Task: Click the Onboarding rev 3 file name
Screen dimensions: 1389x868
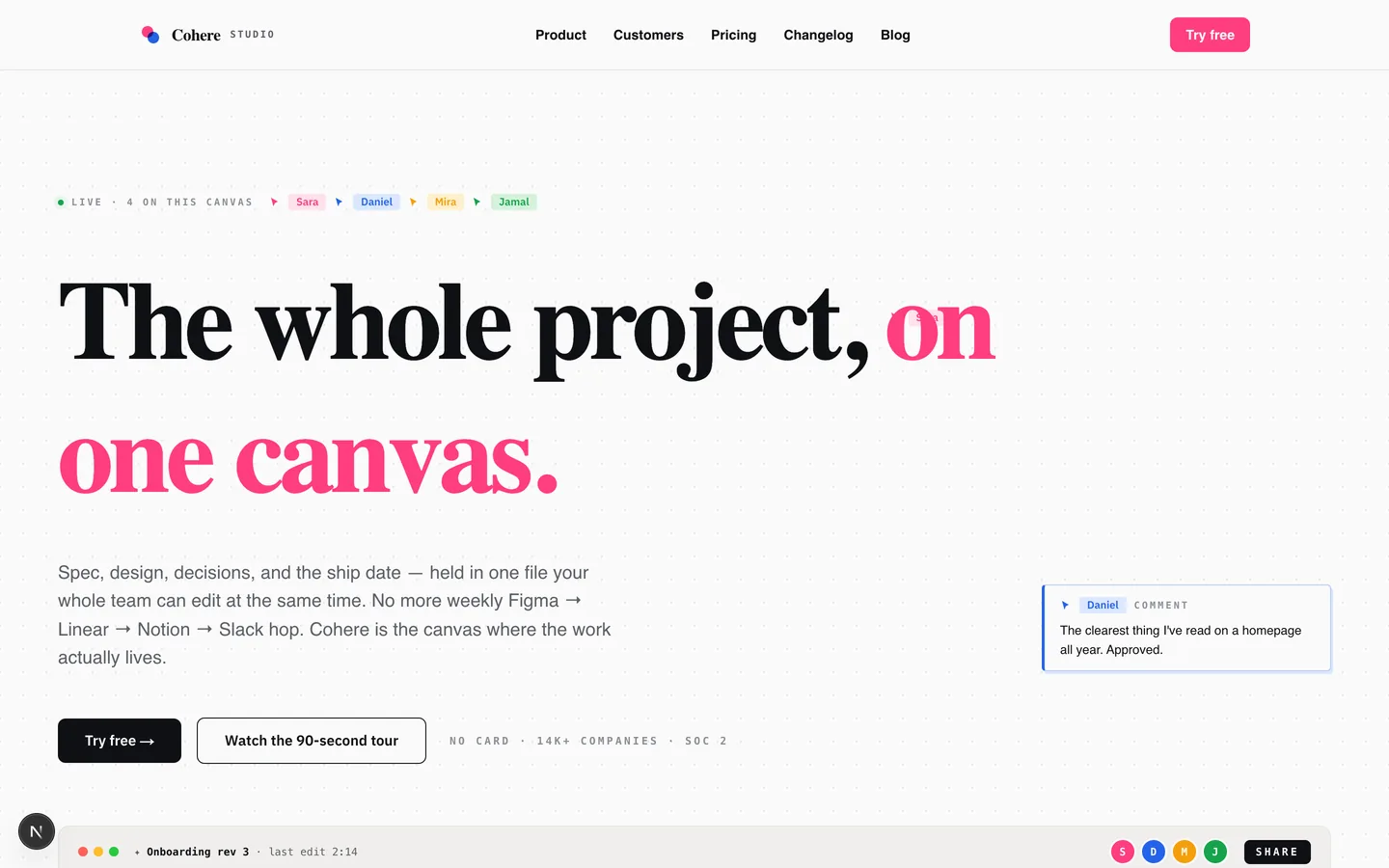Action: pos(198,852)
